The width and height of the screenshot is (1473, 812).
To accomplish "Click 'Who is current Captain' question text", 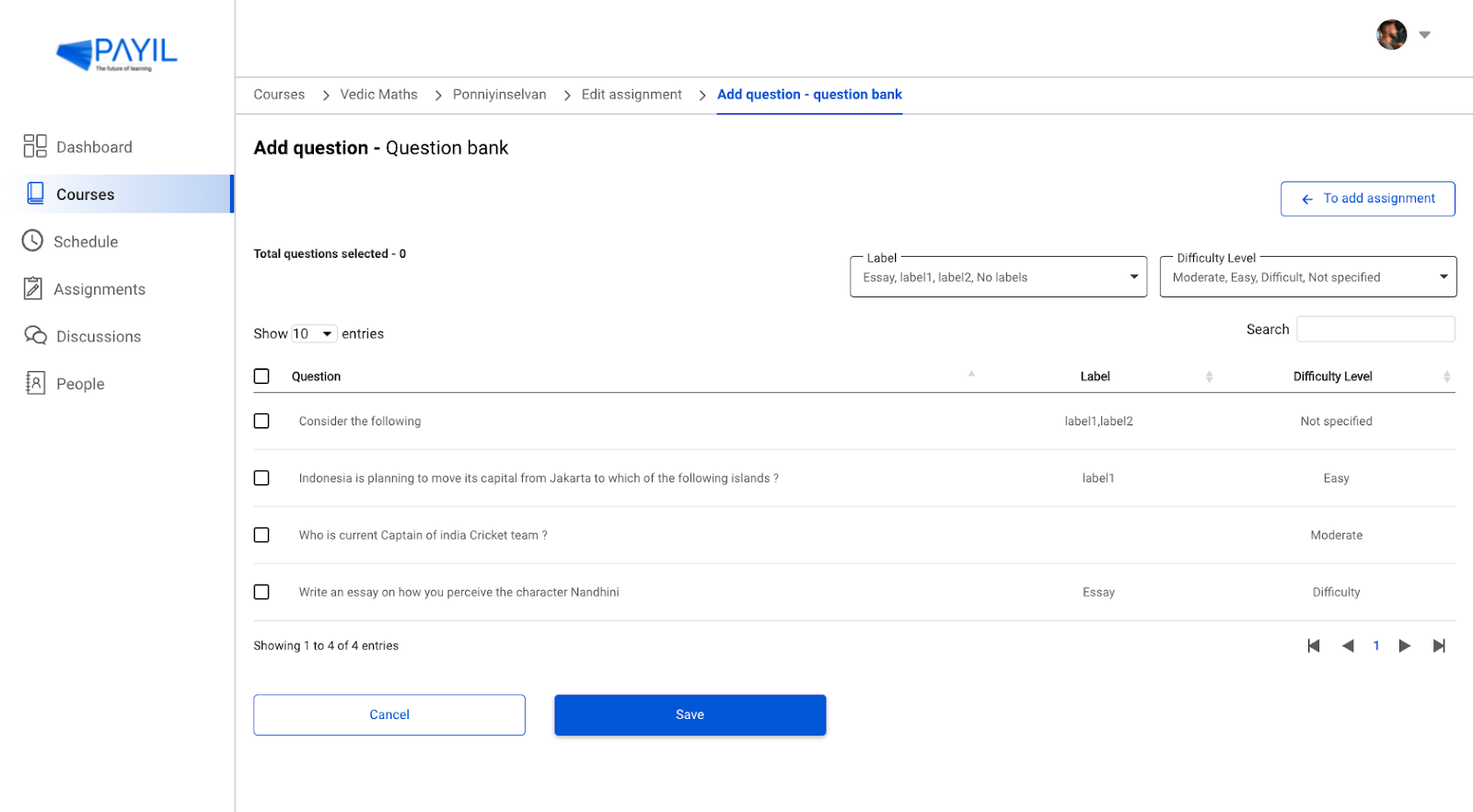I will 423,535.
